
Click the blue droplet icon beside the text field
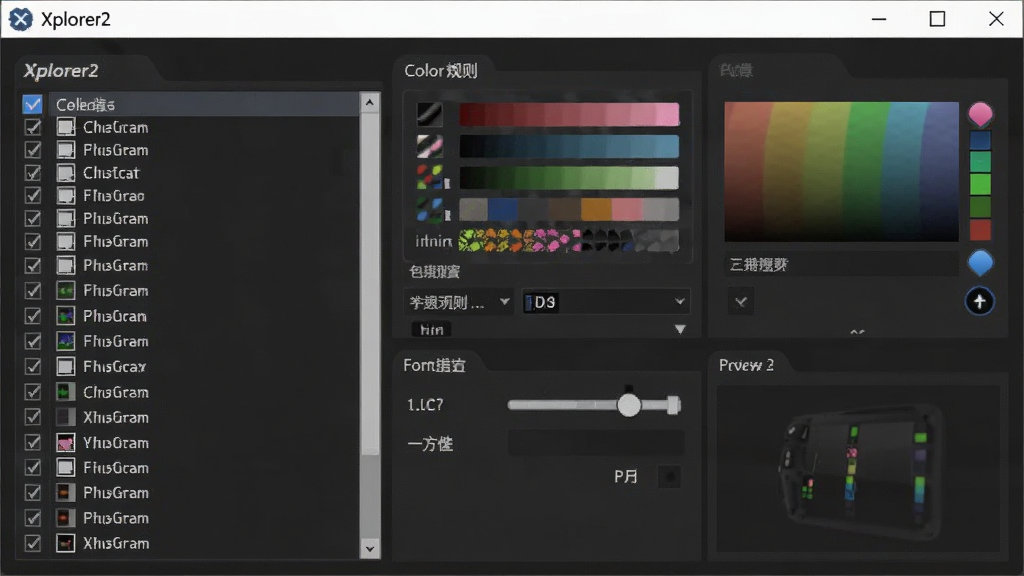click(980, 263)
